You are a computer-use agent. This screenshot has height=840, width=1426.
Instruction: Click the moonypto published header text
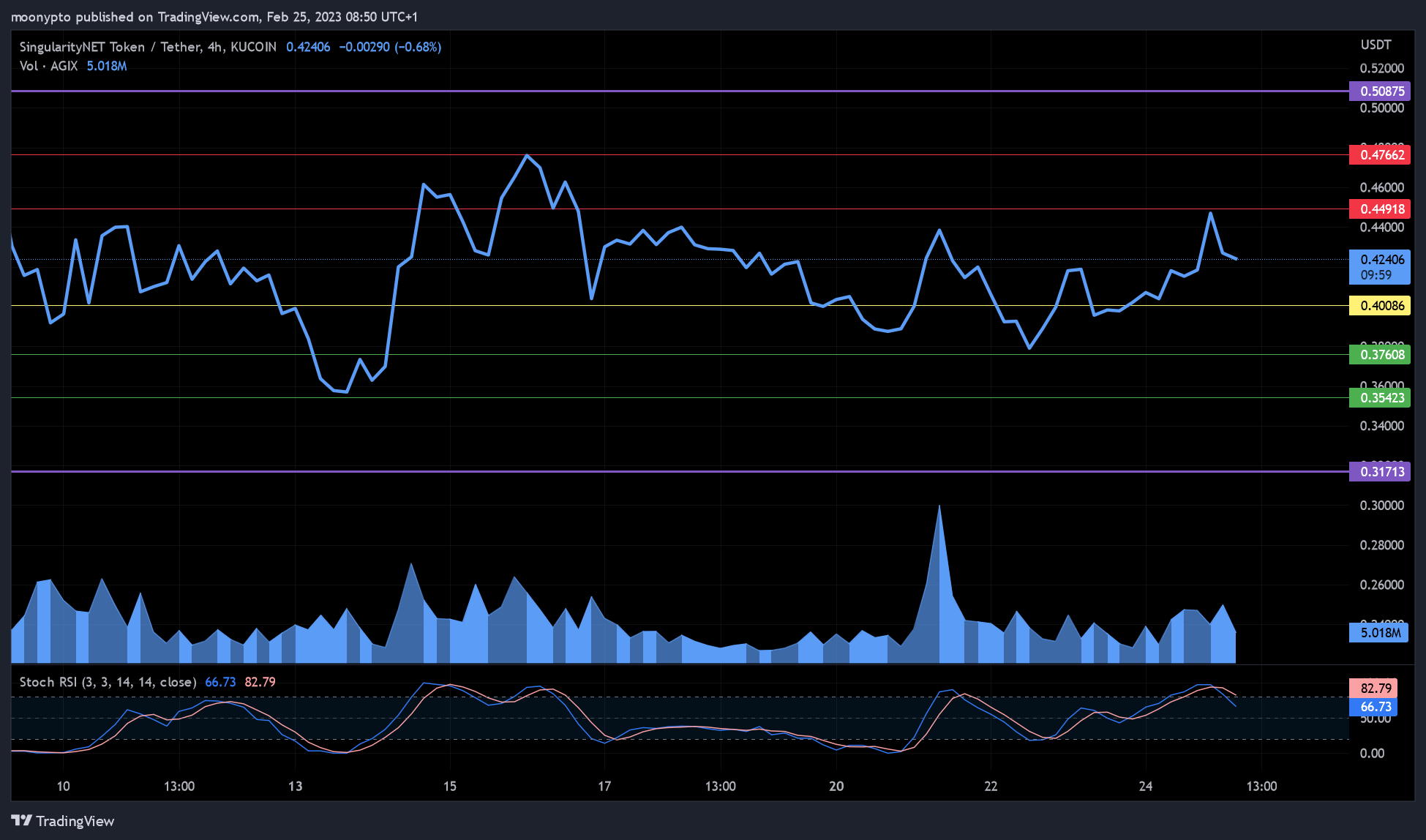click(x=214, y=17)
